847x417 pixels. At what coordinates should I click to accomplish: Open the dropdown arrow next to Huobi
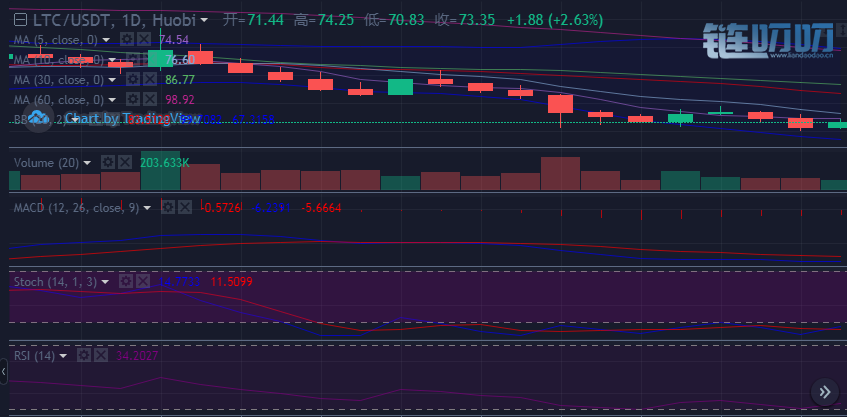click(204, 21)
